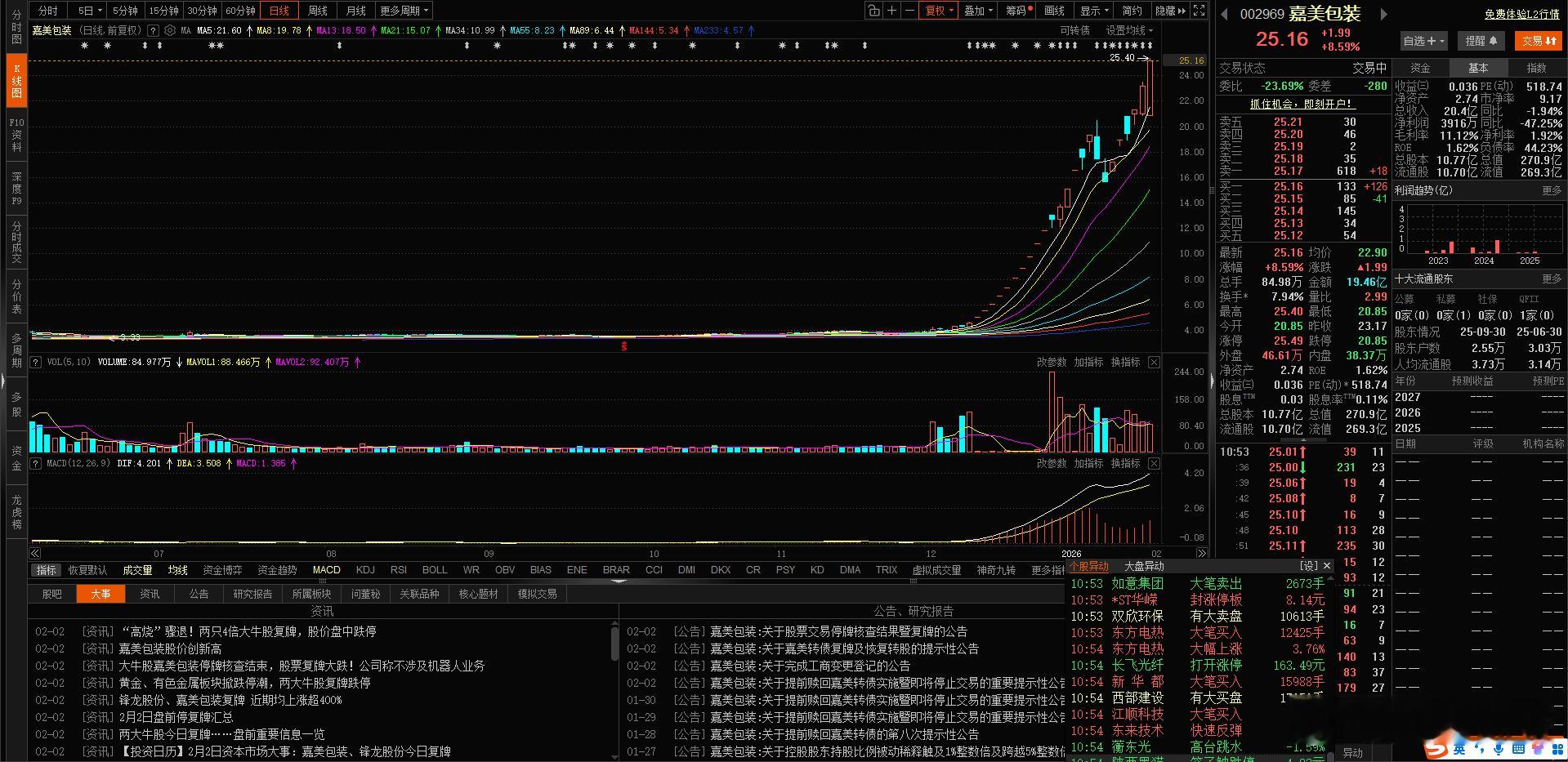
Task: Toggle the input method microphone icon
Action: [x=1499, y=748]
